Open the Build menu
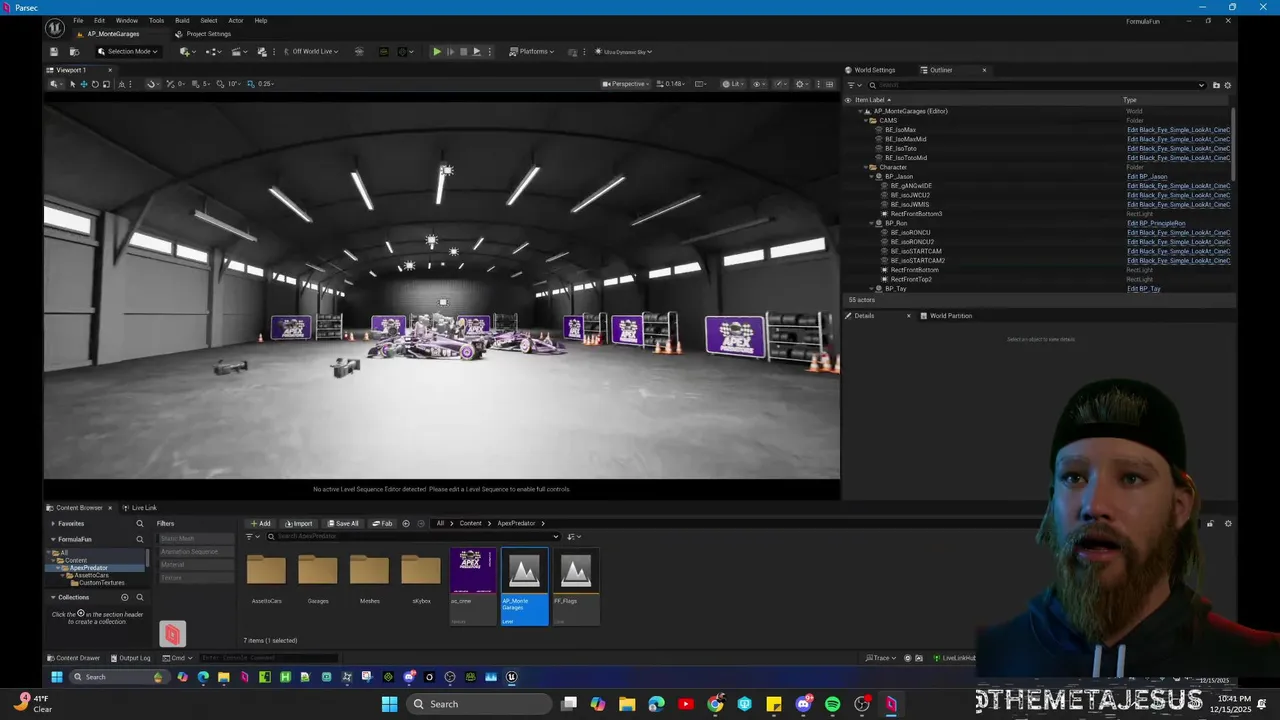The image size is (1280, 720). point(182,20)
